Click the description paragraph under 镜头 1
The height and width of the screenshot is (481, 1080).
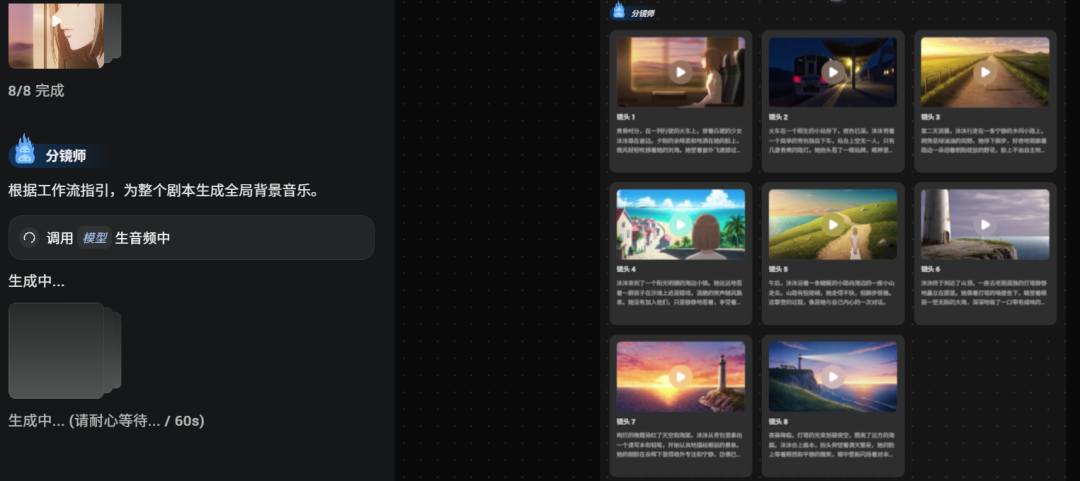681,140
